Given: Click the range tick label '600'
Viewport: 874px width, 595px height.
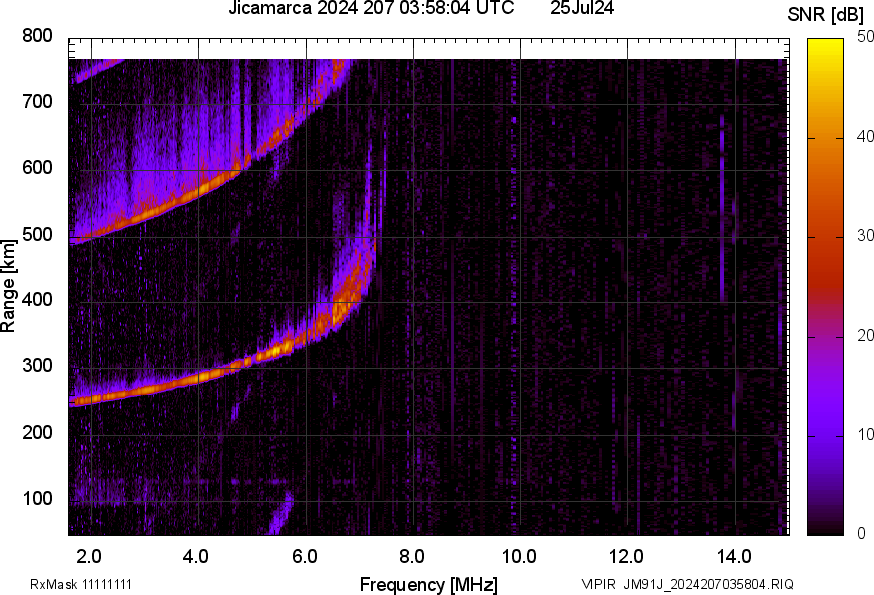Looking at the screenshot, I should [37, 167].
